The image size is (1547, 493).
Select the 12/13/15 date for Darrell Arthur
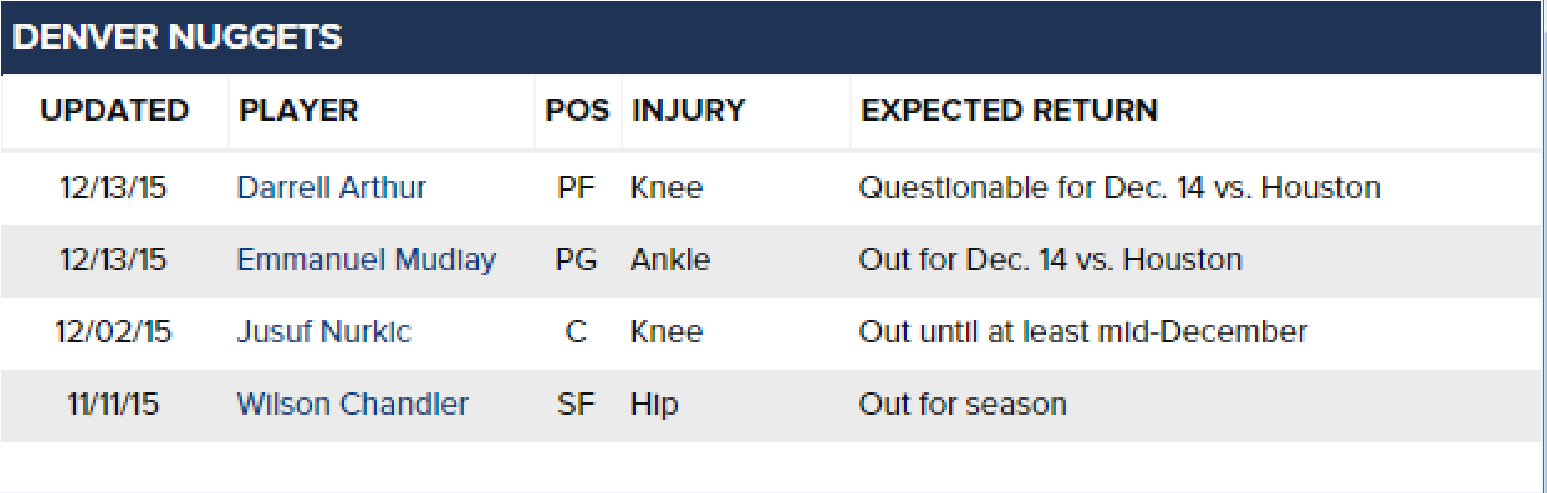[113, 188]
